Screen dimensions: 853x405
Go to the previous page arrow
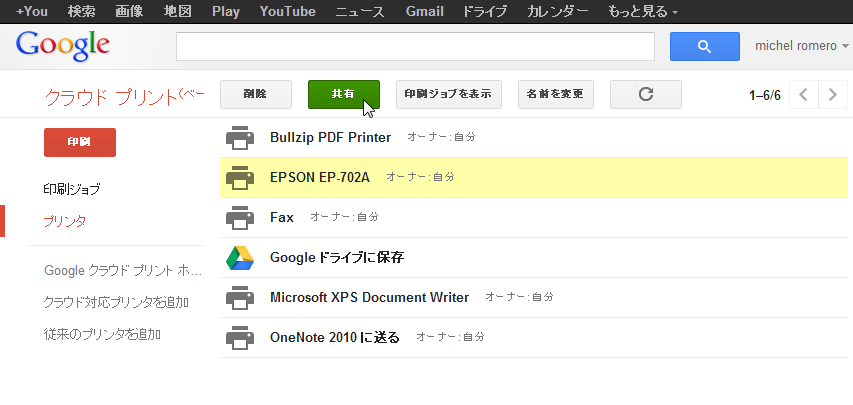pos(803,95)
